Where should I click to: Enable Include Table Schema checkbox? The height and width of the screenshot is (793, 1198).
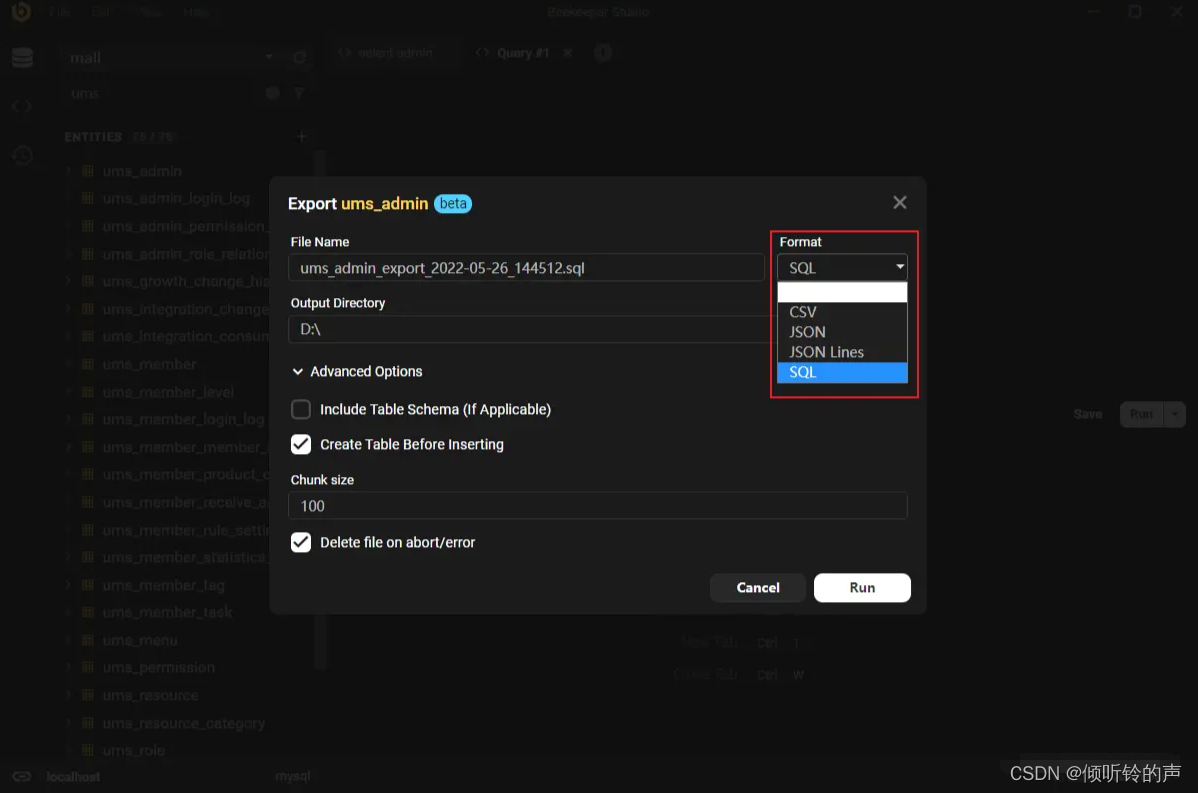click(x=301, y=409)
